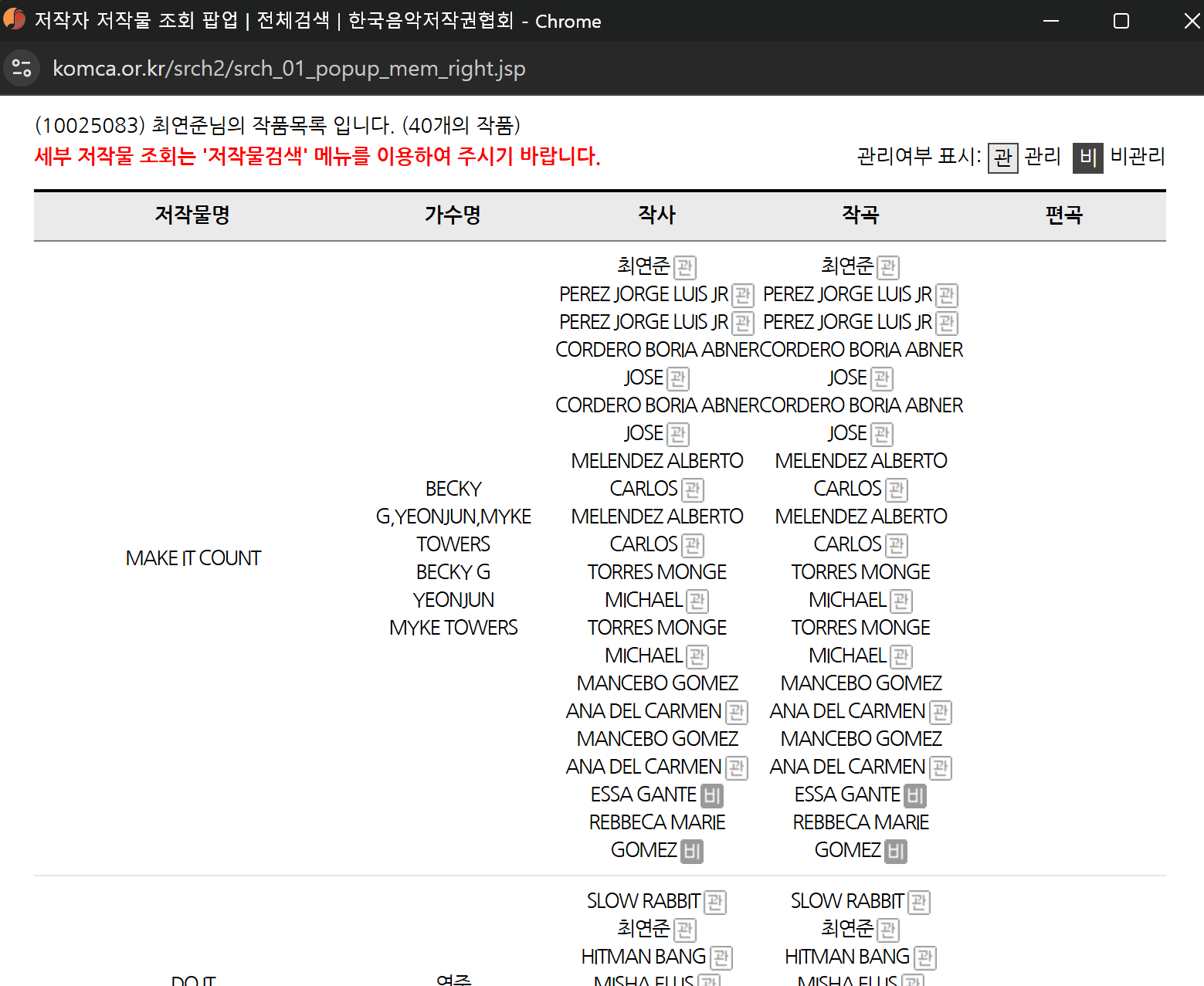Click MYKE TOWERS in the singer column
Viewport: 1204px width, 986px height.
[x=453, y=628]
